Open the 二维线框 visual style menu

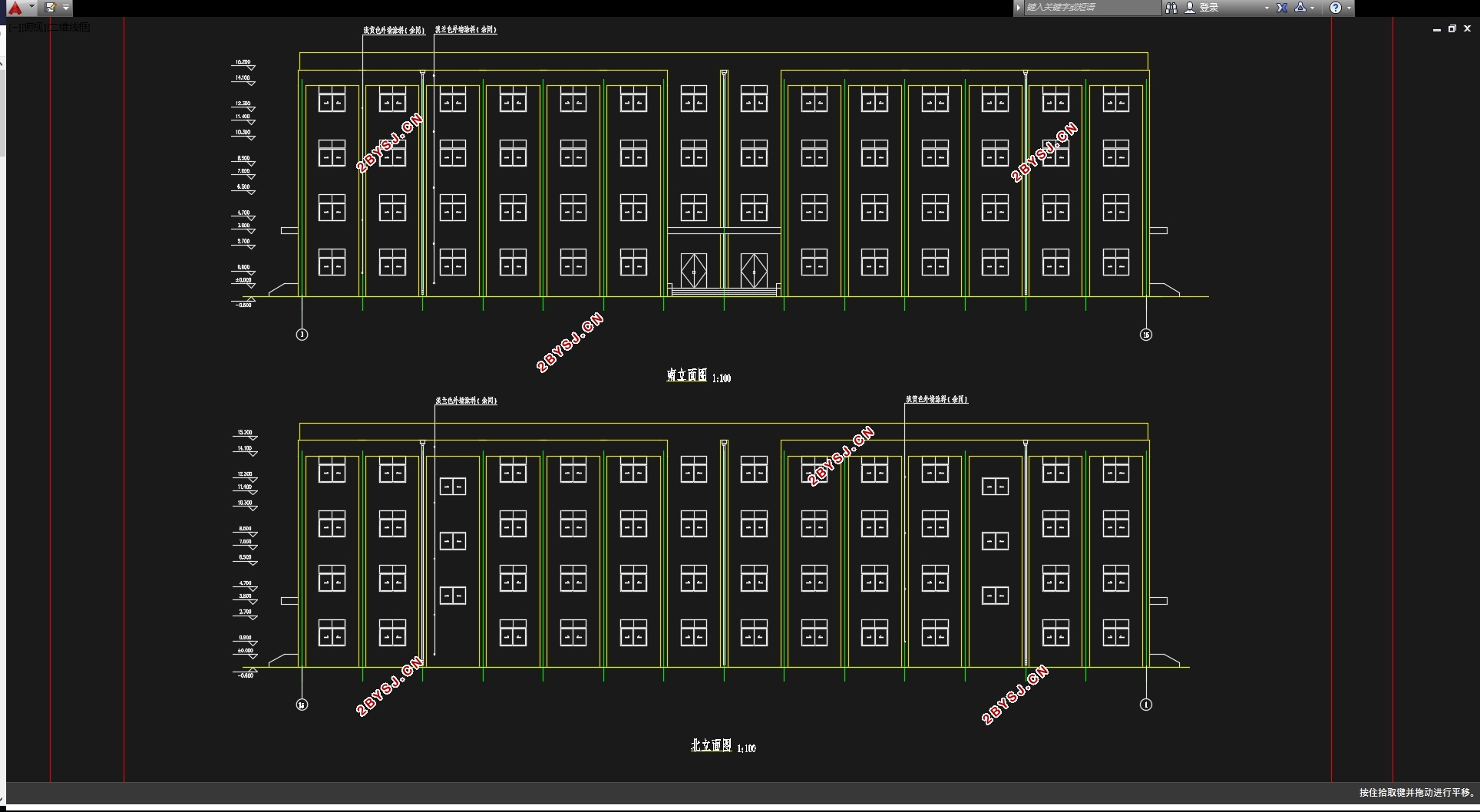tap(70, 27)
